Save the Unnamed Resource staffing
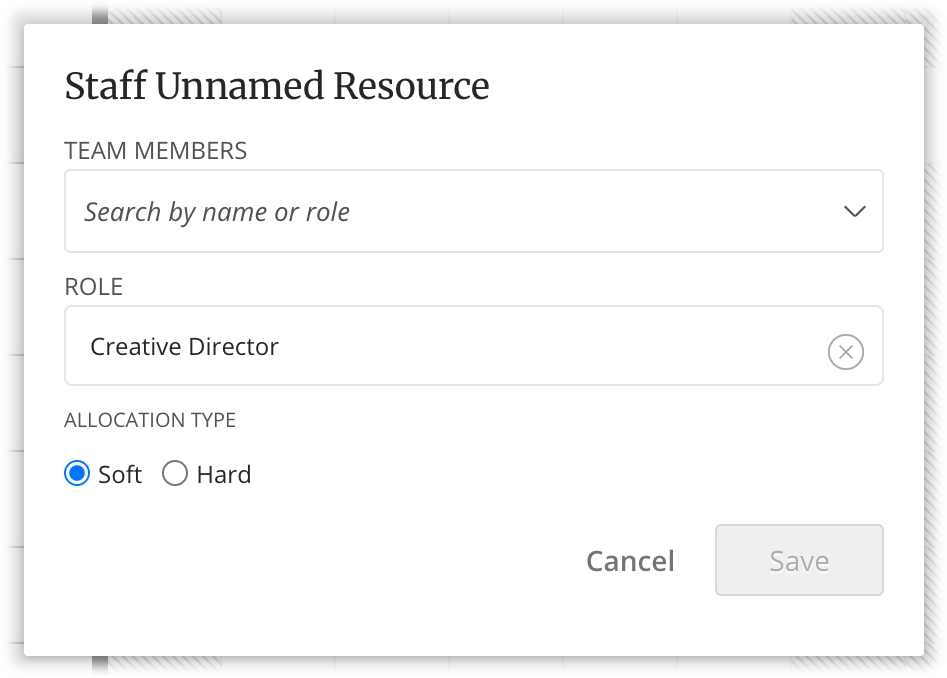Viewport: 947px width, 678px height. (798, 560)
